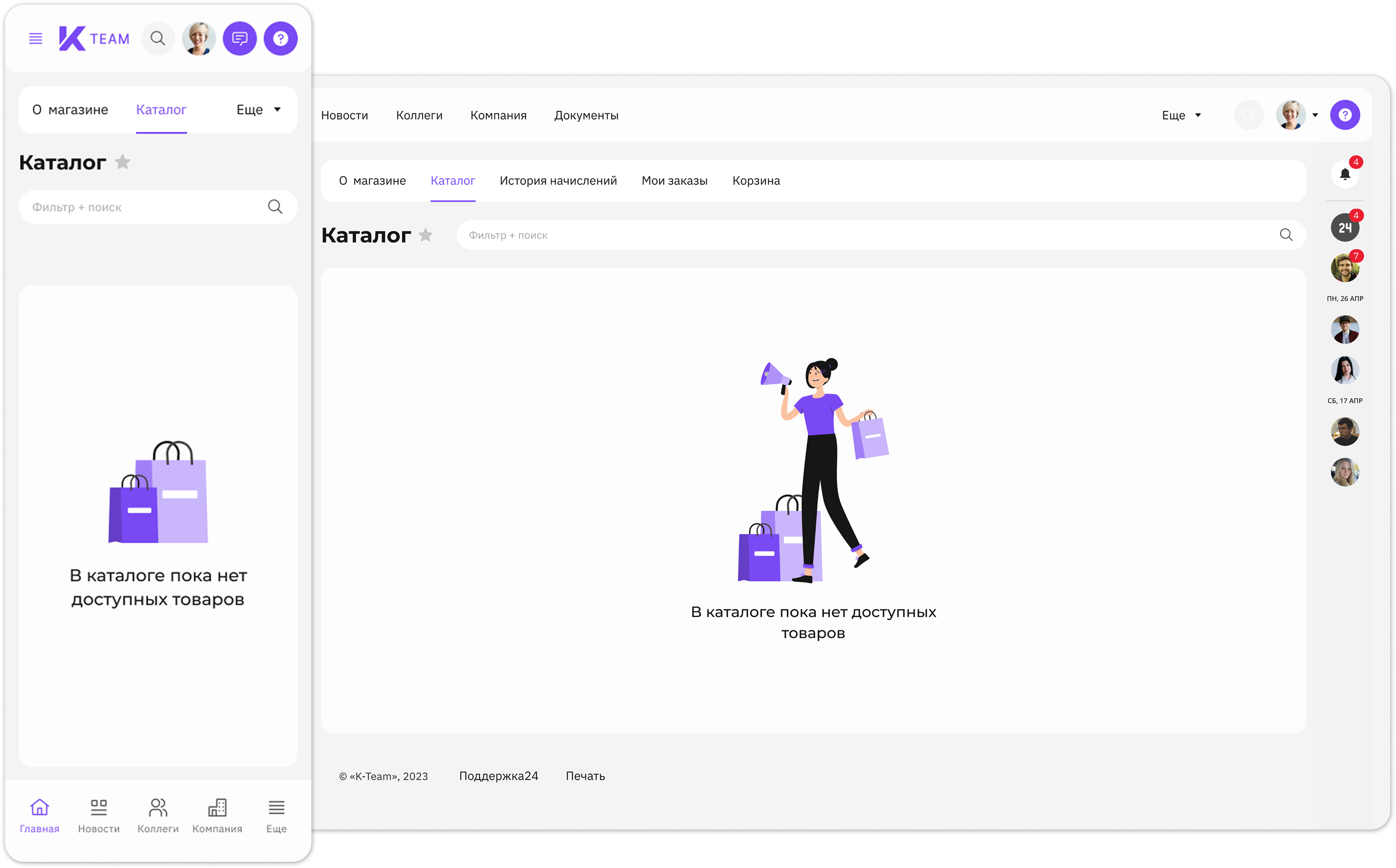
Task: Open the chat messages icon in mobile header
Action: pyautogui.click(x=239, y=38)
